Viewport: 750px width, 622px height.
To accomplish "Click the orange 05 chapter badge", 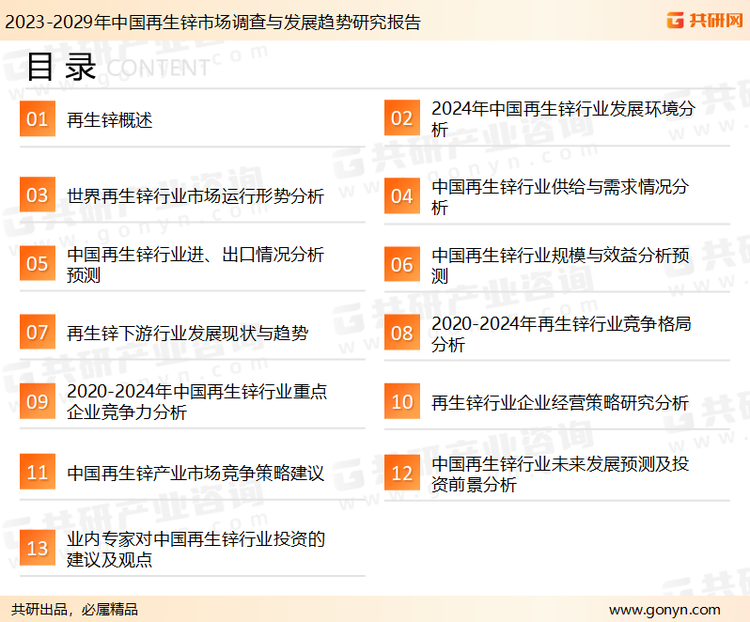I will [37, 263].
